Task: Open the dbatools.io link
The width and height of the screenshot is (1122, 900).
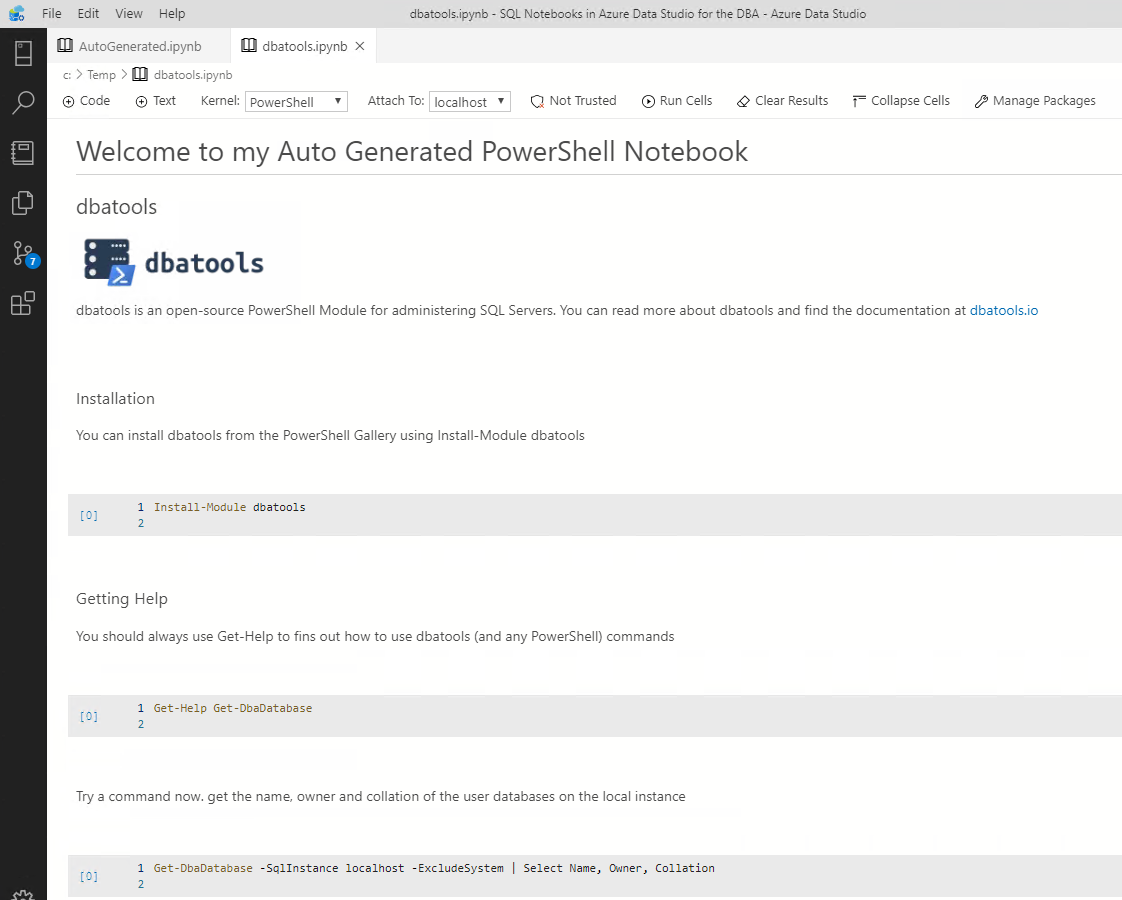Action: pos(1004,310)
